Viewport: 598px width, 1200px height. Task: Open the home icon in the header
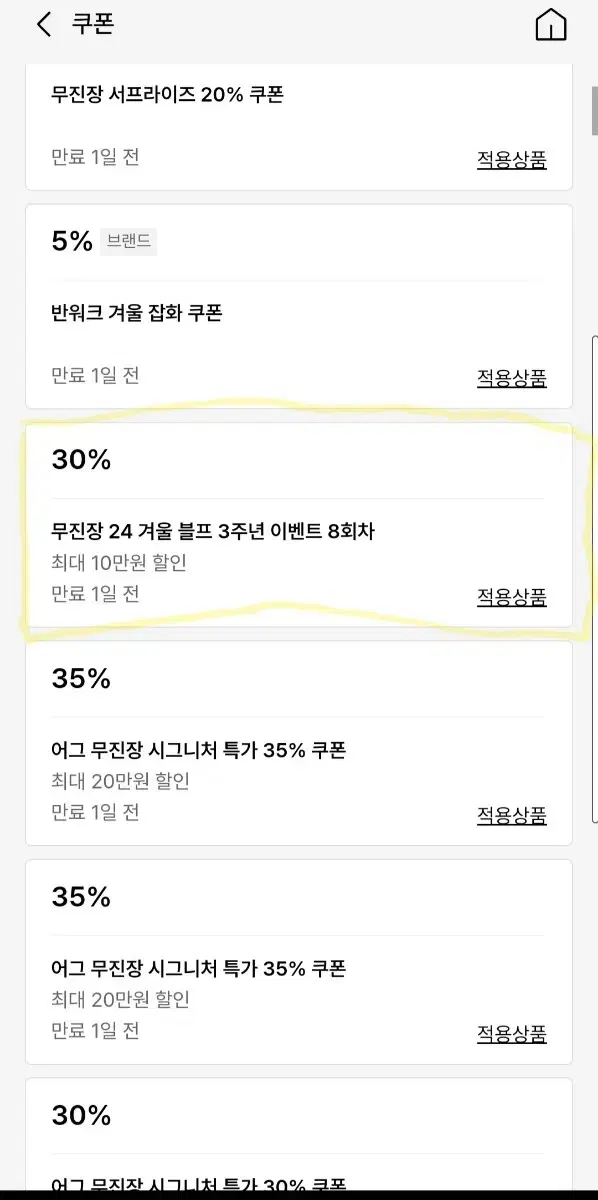coord(551,25)
